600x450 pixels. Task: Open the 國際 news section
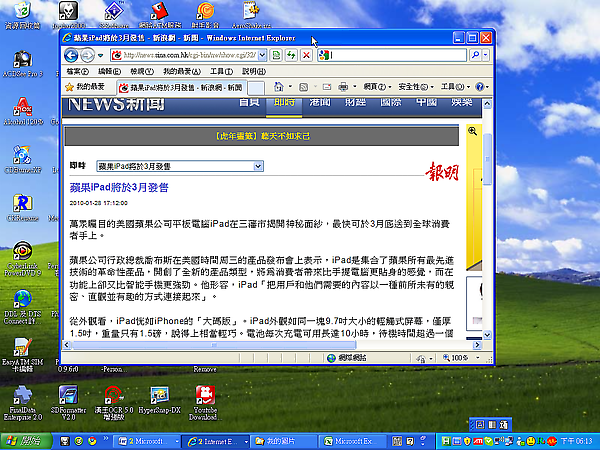tap(391, 103)
